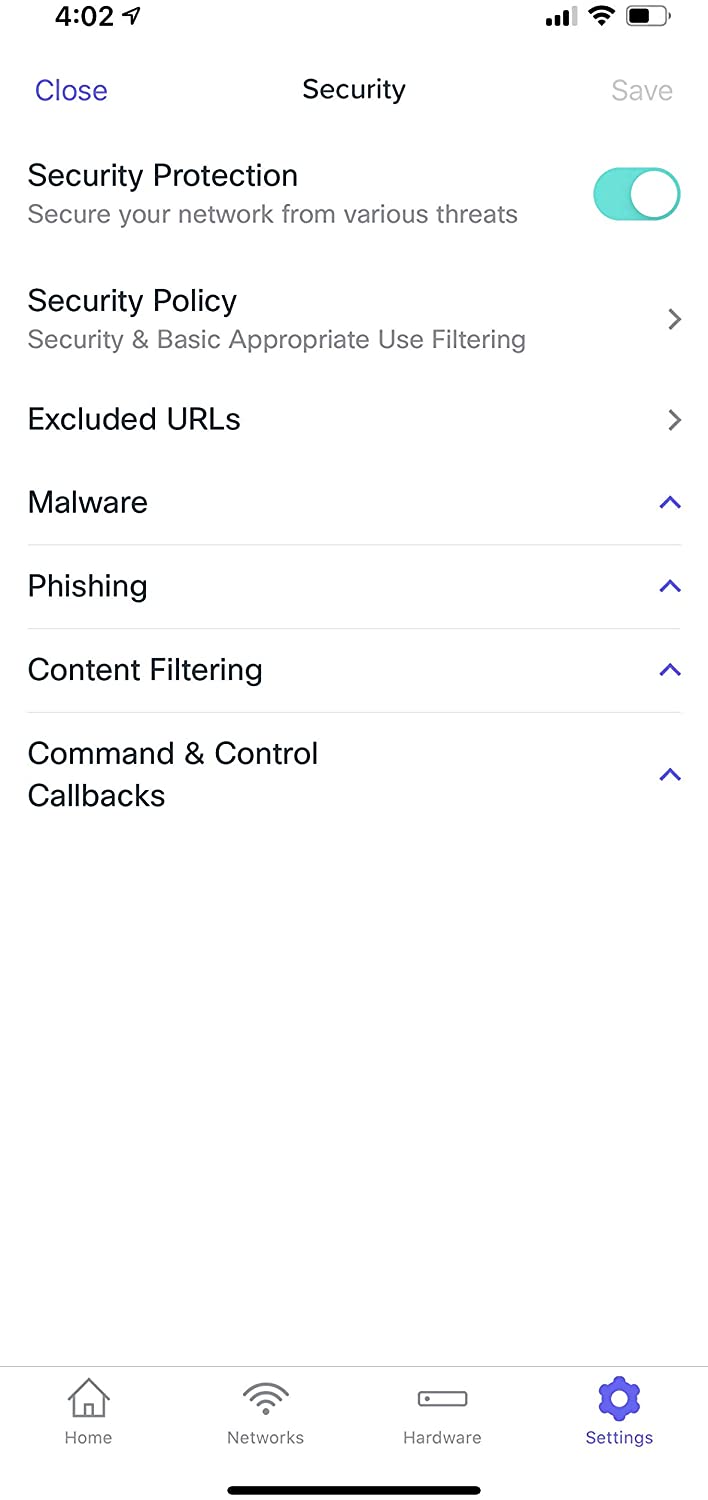Image resolution: width=708 pixels, height=1500 pixels.
Task: Tap Close to dismiss Security screen
Action: point(71,90)
